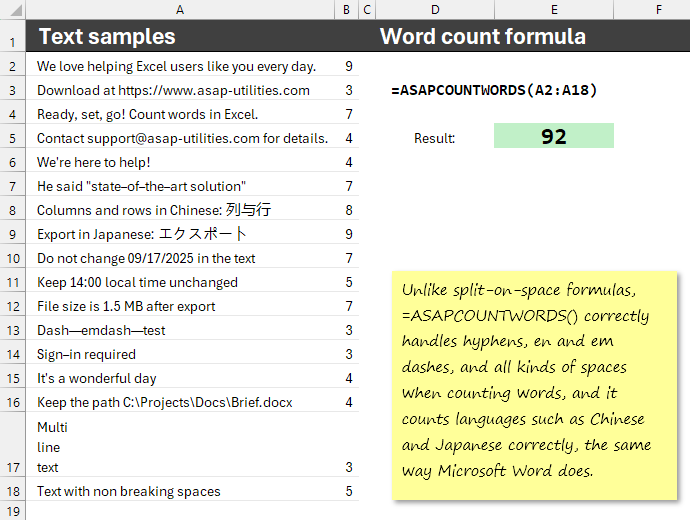Select row 1 header
The image size is (690, 520).
coord(13,36)
